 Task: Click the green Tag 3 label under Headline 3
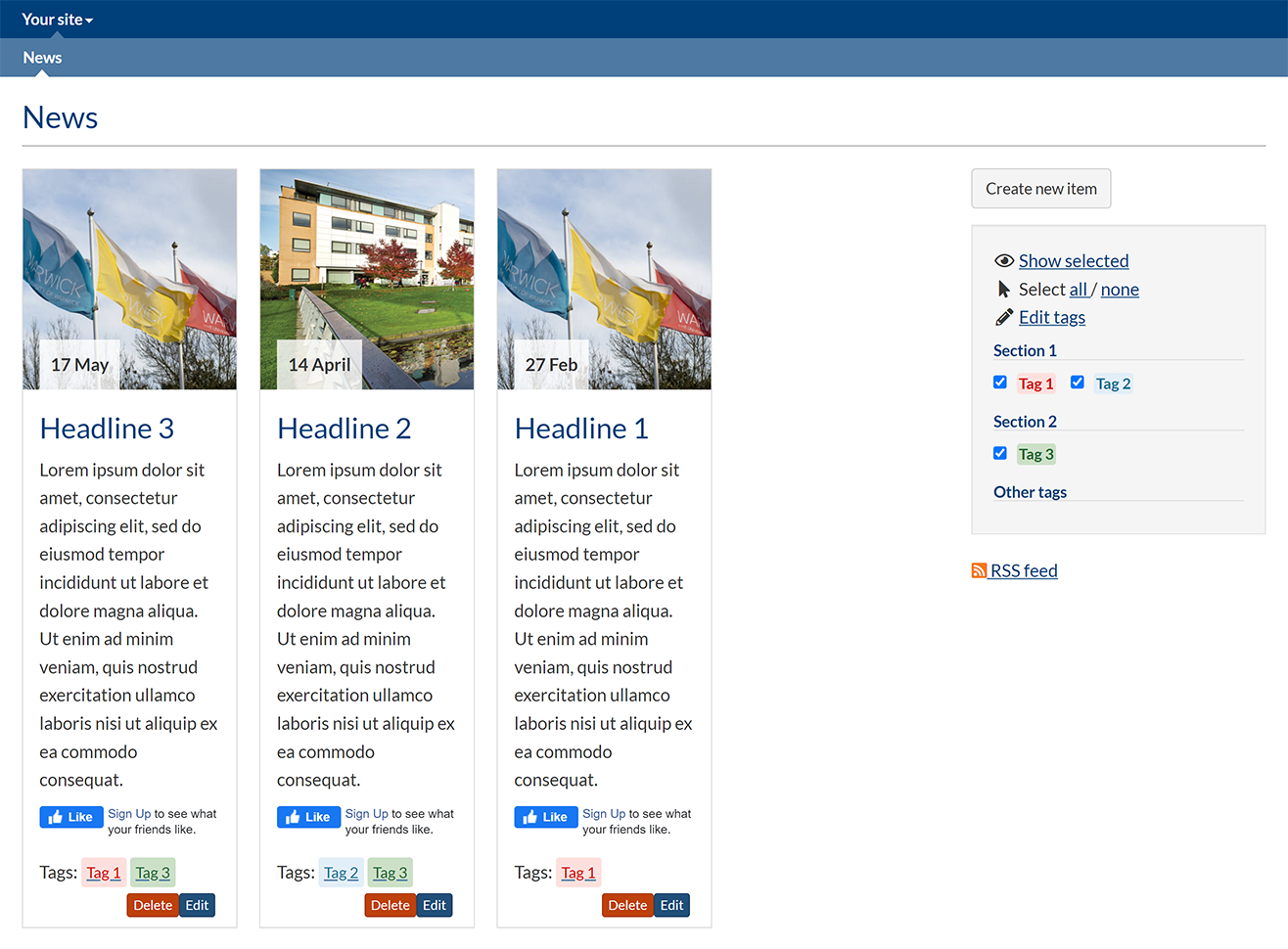point(153,873)
